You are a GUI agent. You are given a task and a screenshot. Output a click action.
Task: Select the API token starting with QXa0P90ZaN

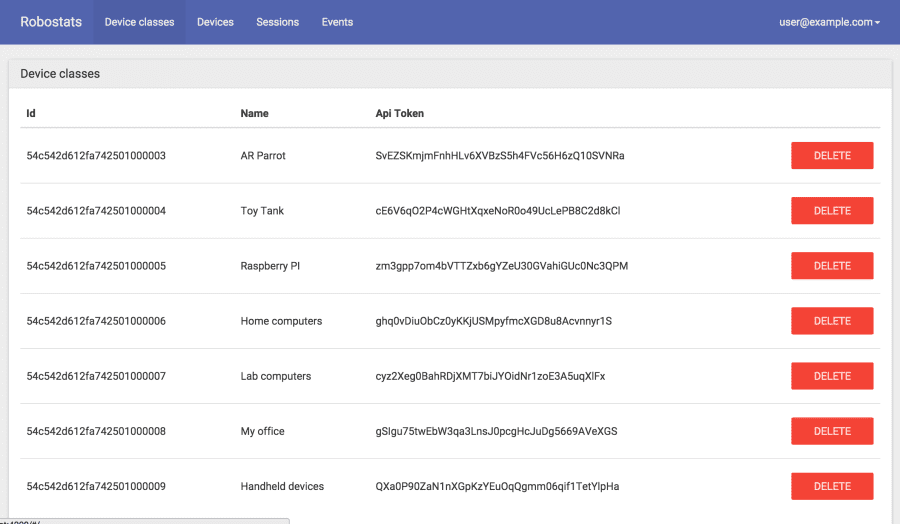coord(497,486)
